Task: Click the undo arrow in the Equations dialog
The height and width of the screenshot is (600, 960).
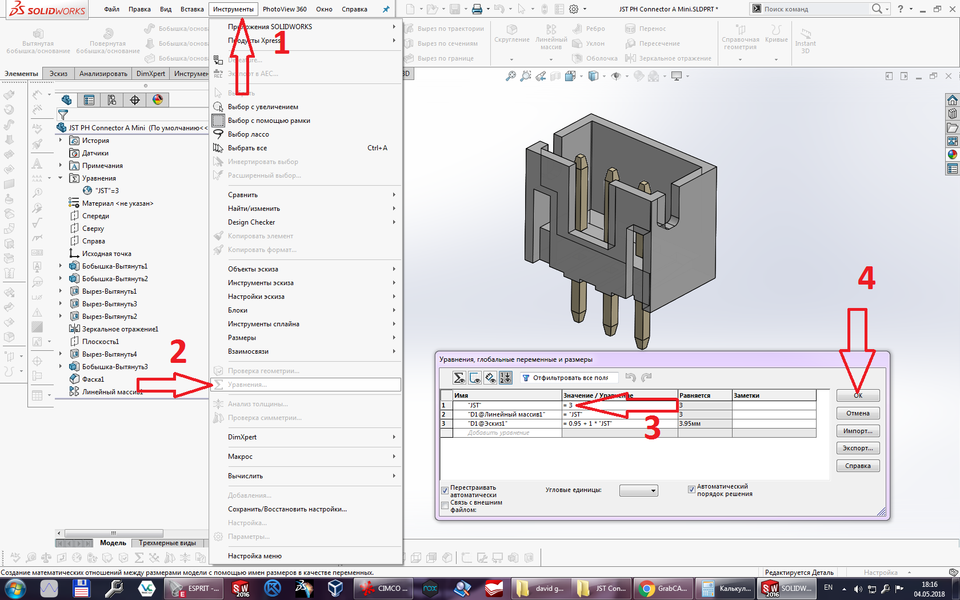Action: pyautogui.click(x=630, y=376)
